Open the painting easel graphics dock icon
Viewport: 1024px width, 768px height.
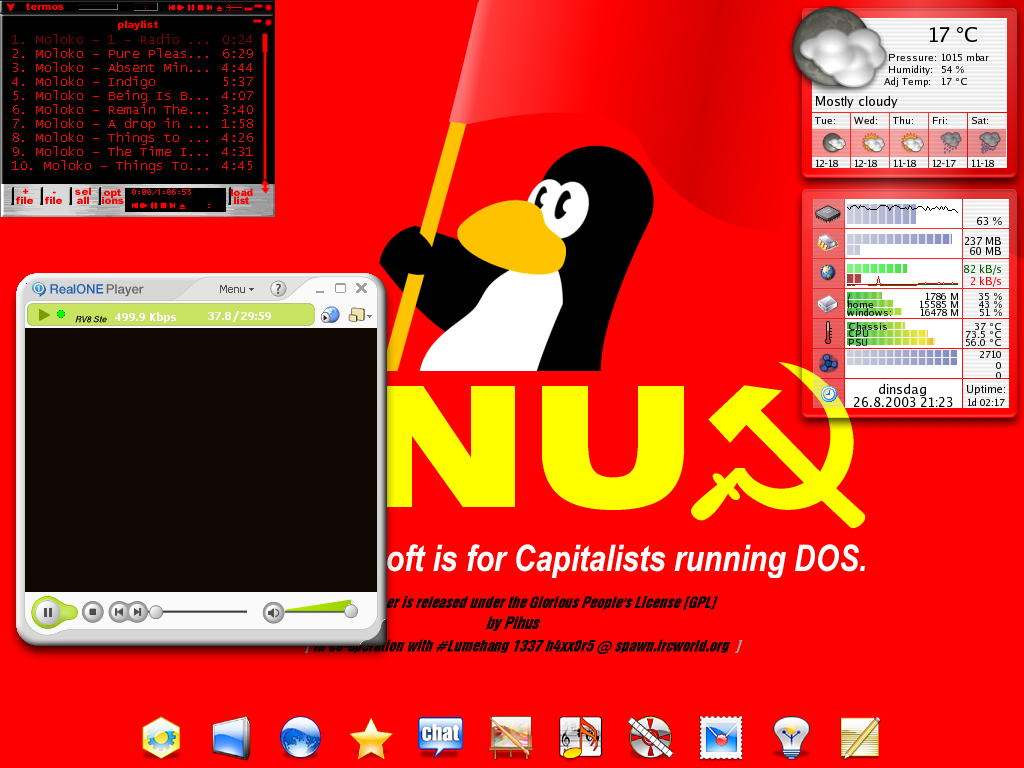point(511,737)
